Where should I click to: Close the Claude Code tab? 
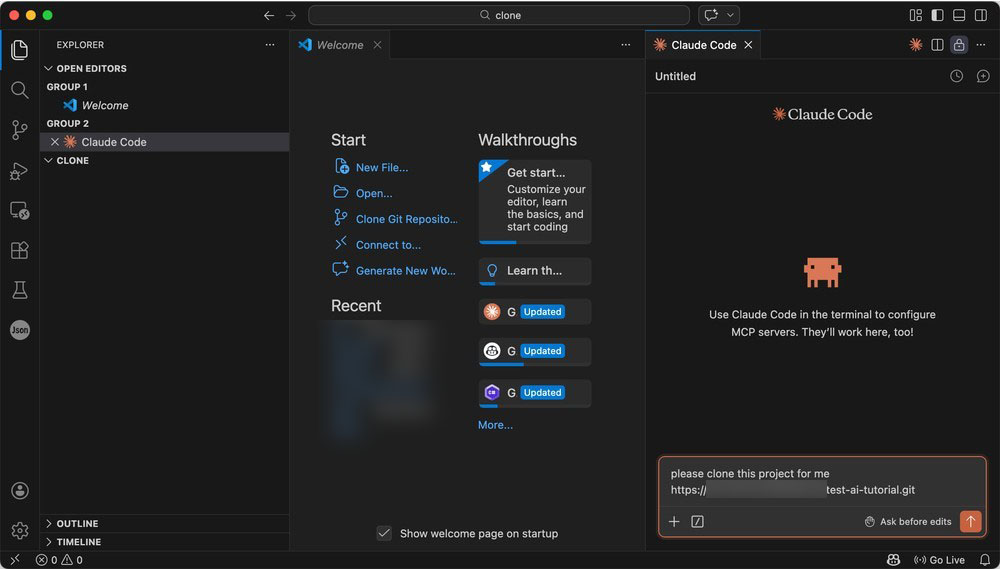pyautogui.click(x=749, y=45)
